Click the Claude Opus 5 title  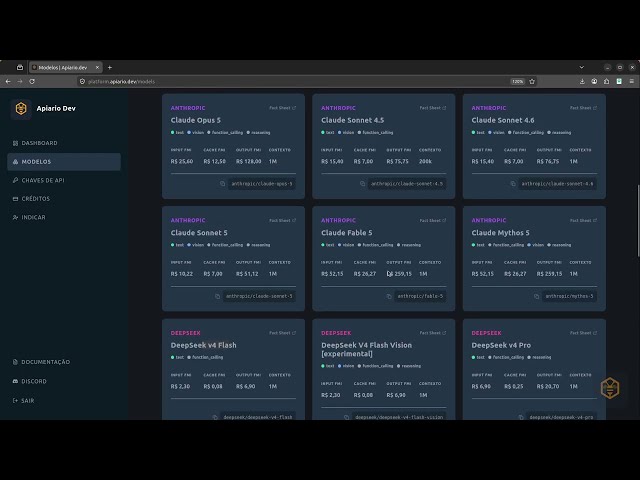(196, 120)
